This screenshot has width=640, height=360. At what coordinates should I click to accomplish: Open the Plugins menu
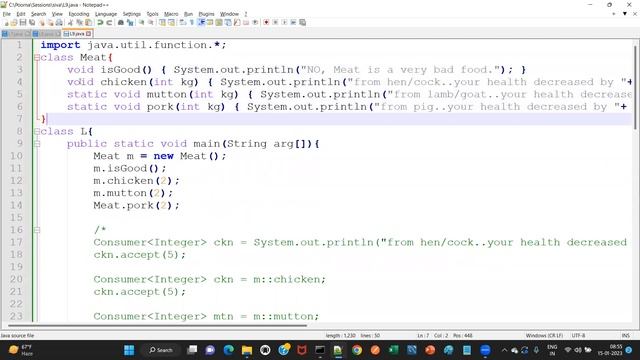coord(206,14)
